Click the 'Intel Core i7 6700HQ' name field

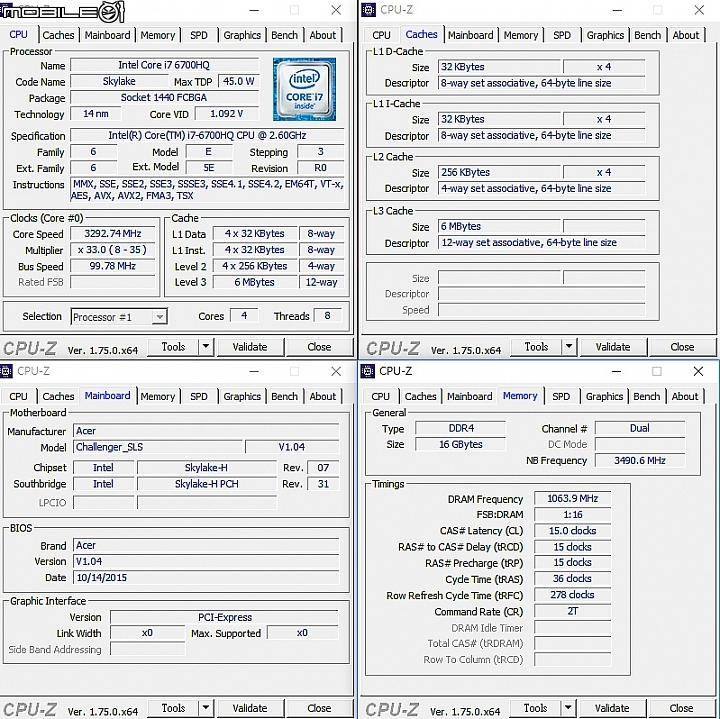pos(164,65)
